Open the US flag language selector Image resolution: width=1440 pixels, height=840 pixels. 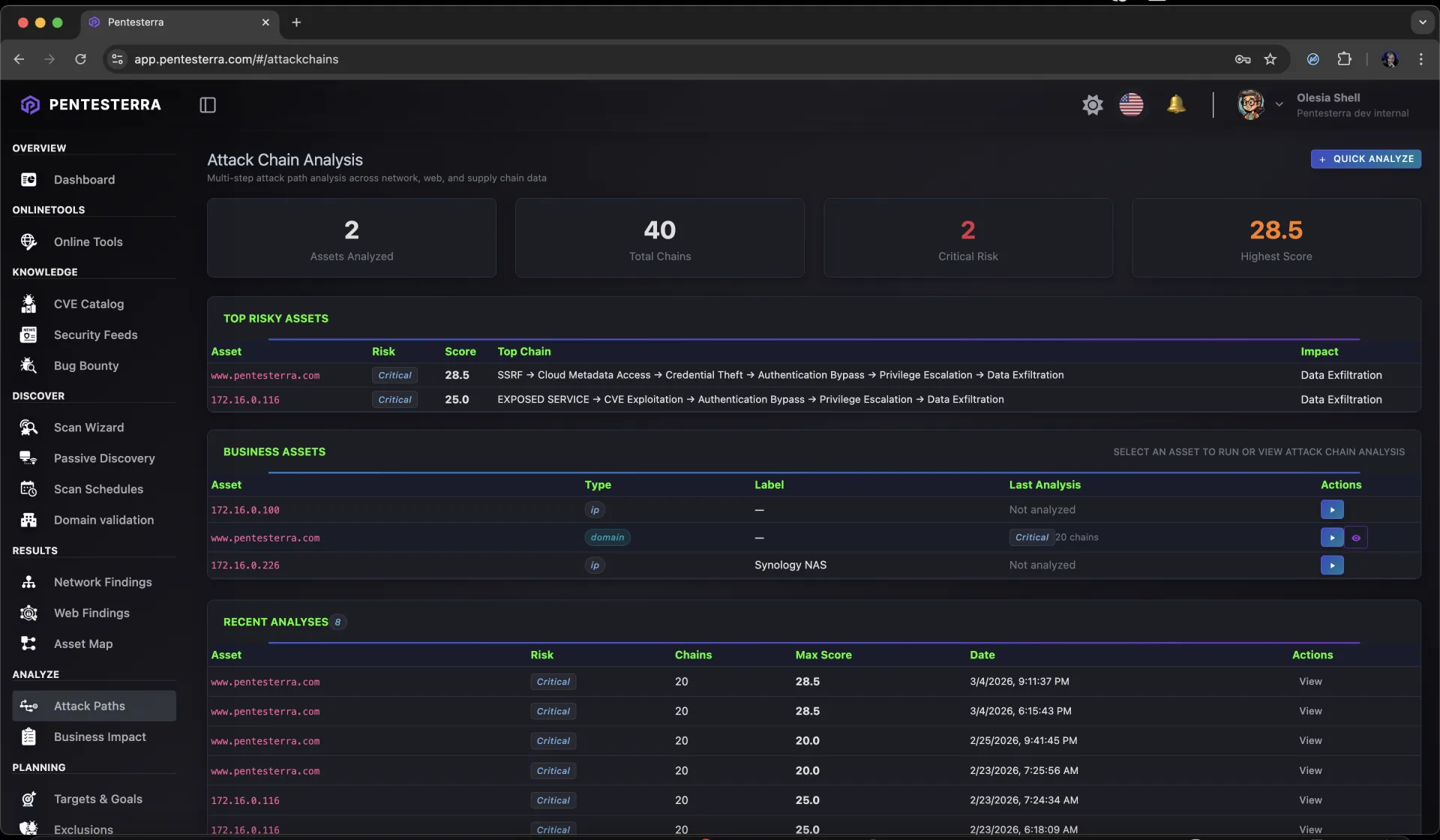tap(1131, 105)
